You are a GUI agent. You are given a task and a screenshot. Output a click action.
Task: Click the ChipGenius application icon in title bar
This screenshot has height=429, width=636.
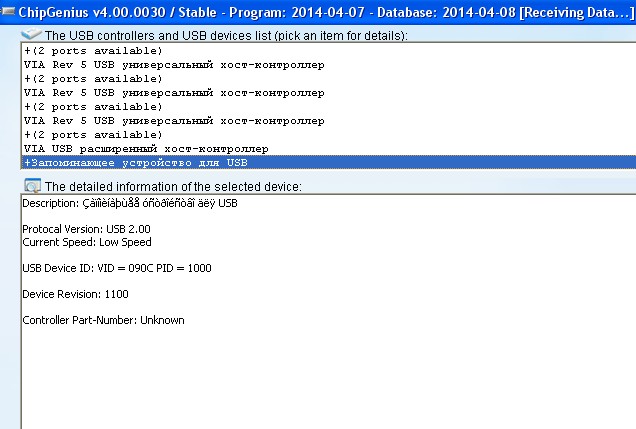pyautogui.click(x=7, y=11)
